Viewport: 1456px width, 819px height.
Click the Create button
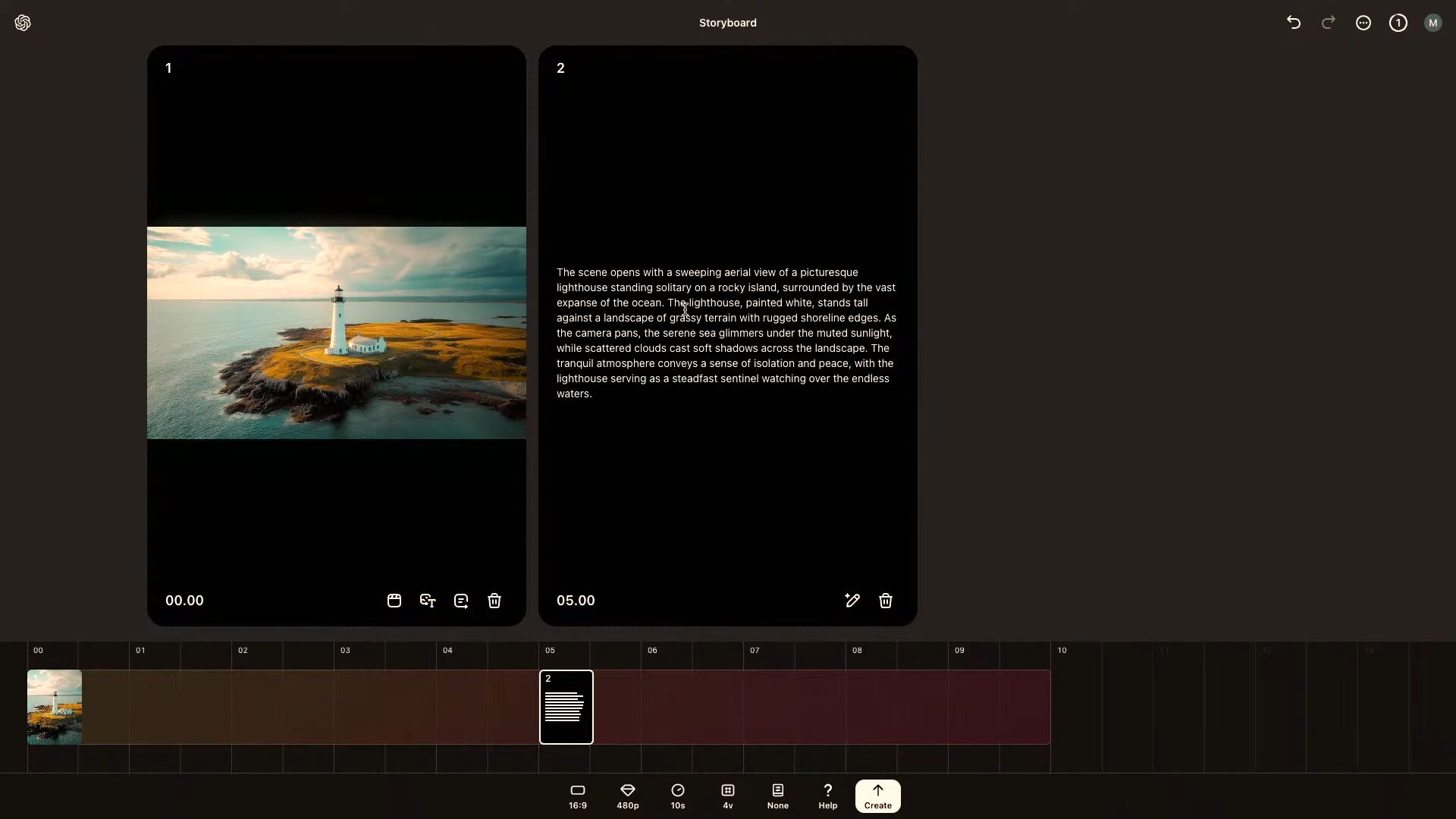[x=878, y=796]
